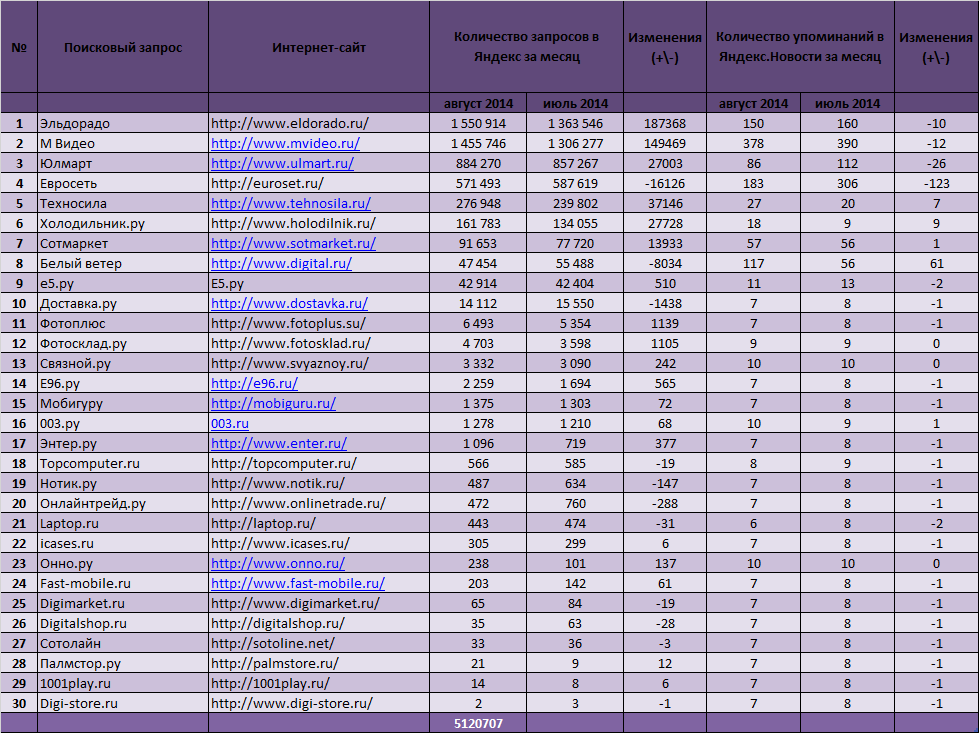Open the e96.ru link
The height and width of the screenshot is (733, 979).
pos(254,384)
